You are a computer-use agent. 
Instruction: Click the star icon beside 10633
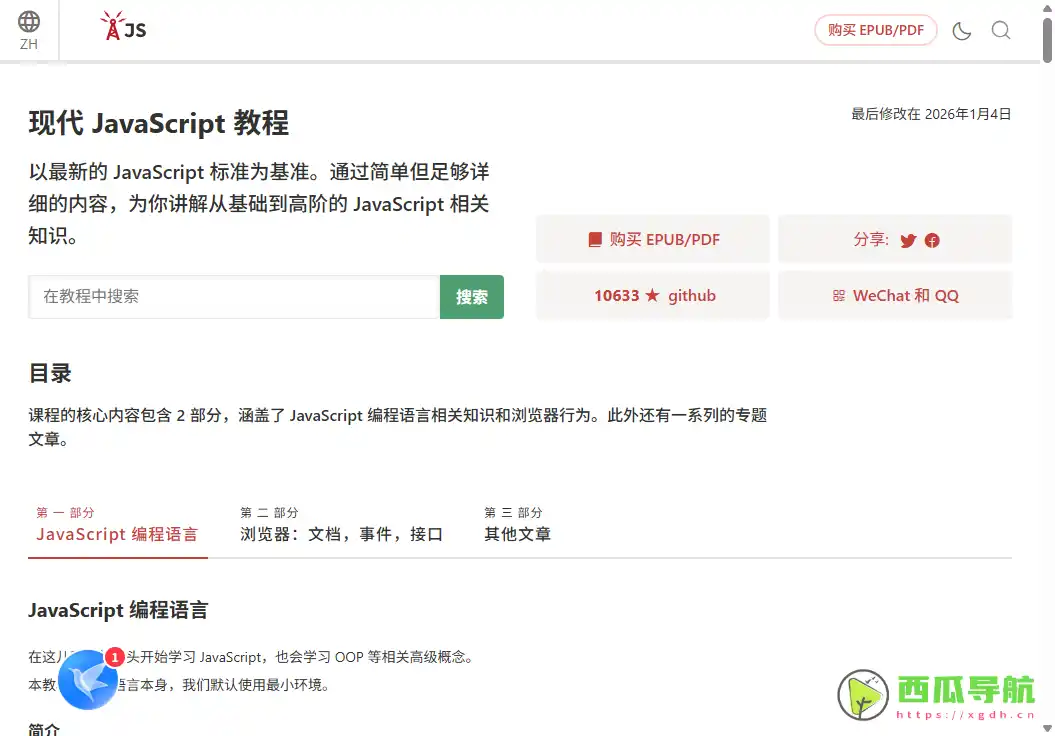(655, 295)
